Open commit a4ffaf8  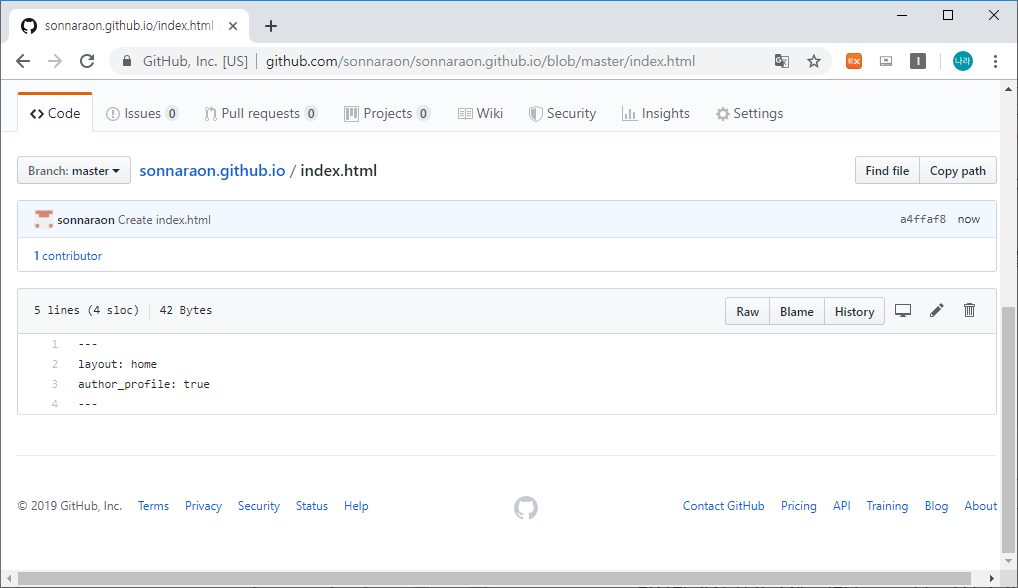pos(923,219)
